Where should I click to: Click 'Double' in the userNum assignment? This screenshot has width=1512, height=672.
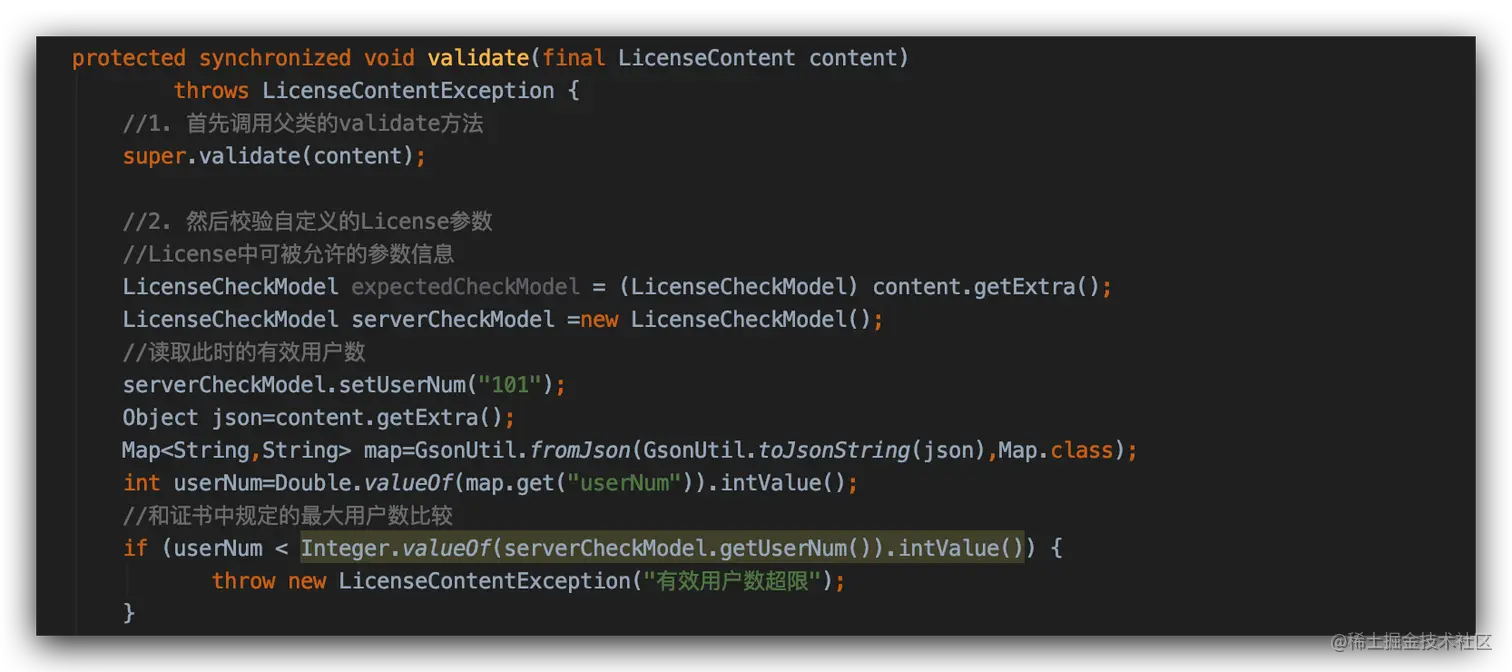(313, 483)
